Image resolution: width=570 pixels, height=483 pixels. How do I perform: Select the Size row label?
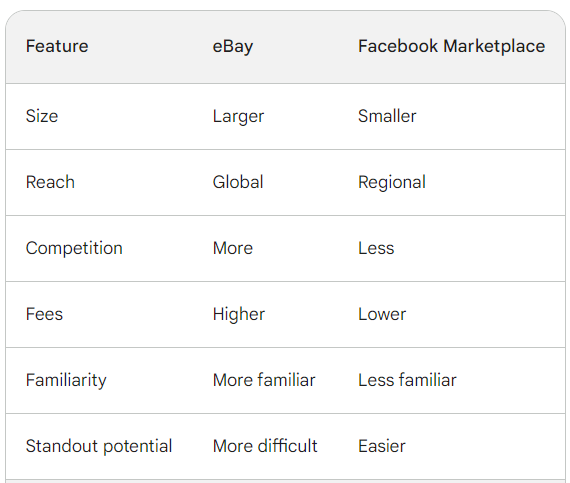(x=42, y=116)
